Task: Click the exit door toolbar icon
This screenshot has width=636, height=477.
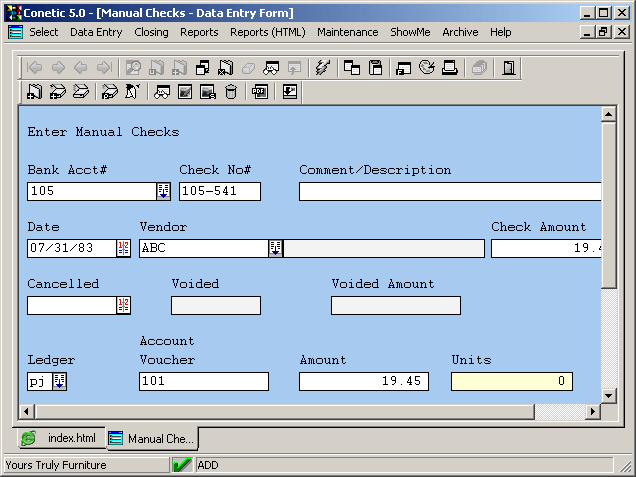Action: (509, 68)
